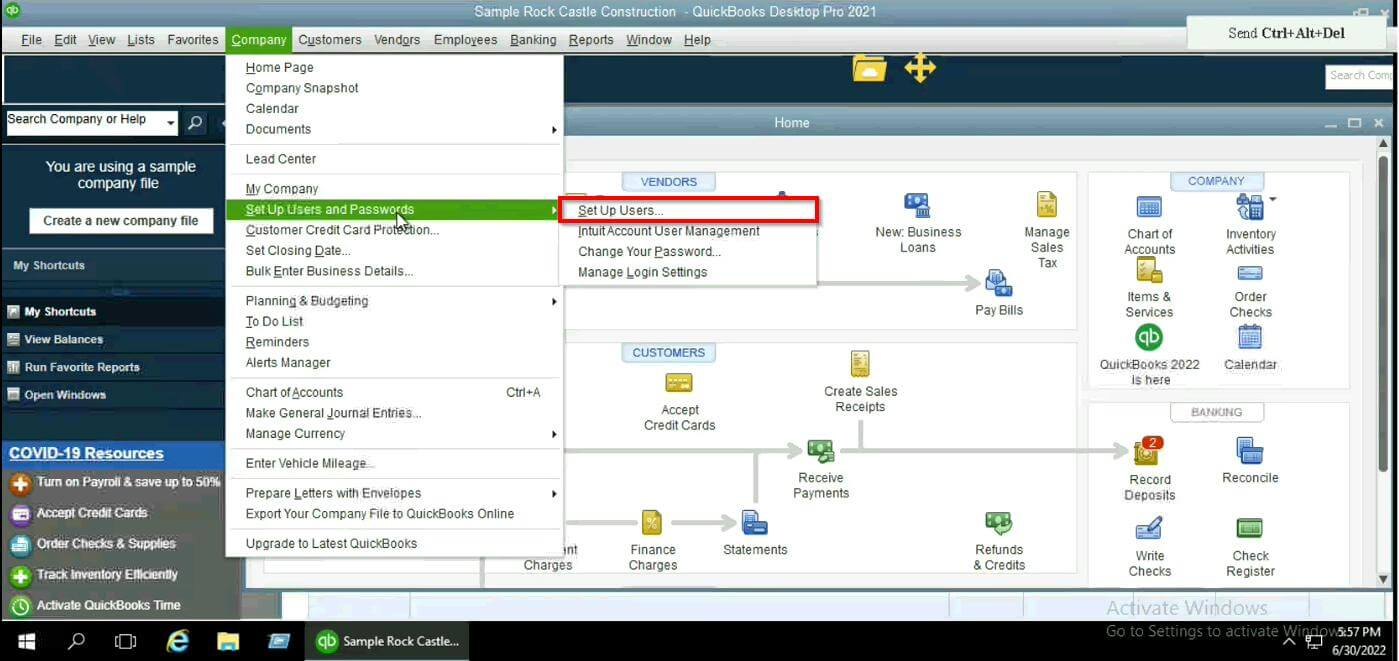Click Create a new company file
This screenshot has width=1399, height=661.
[x=120, y=220]
